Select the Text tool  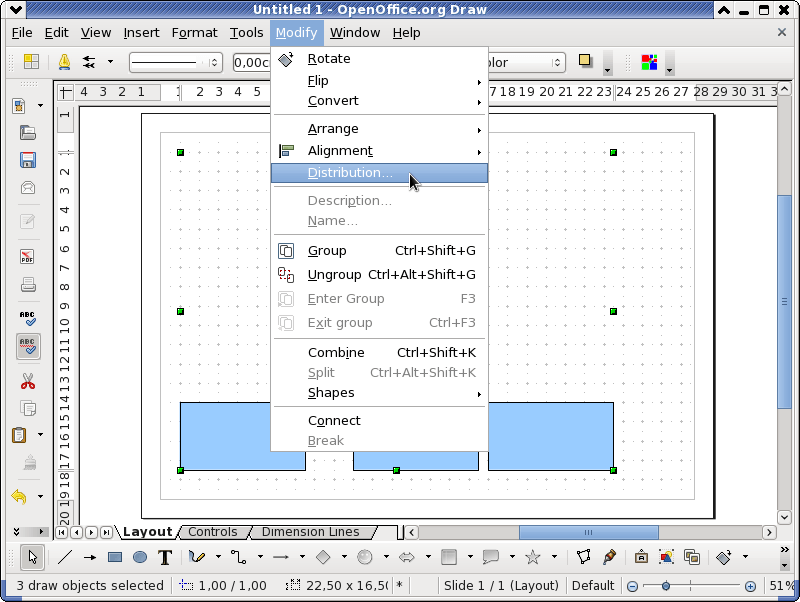[165, 557]
